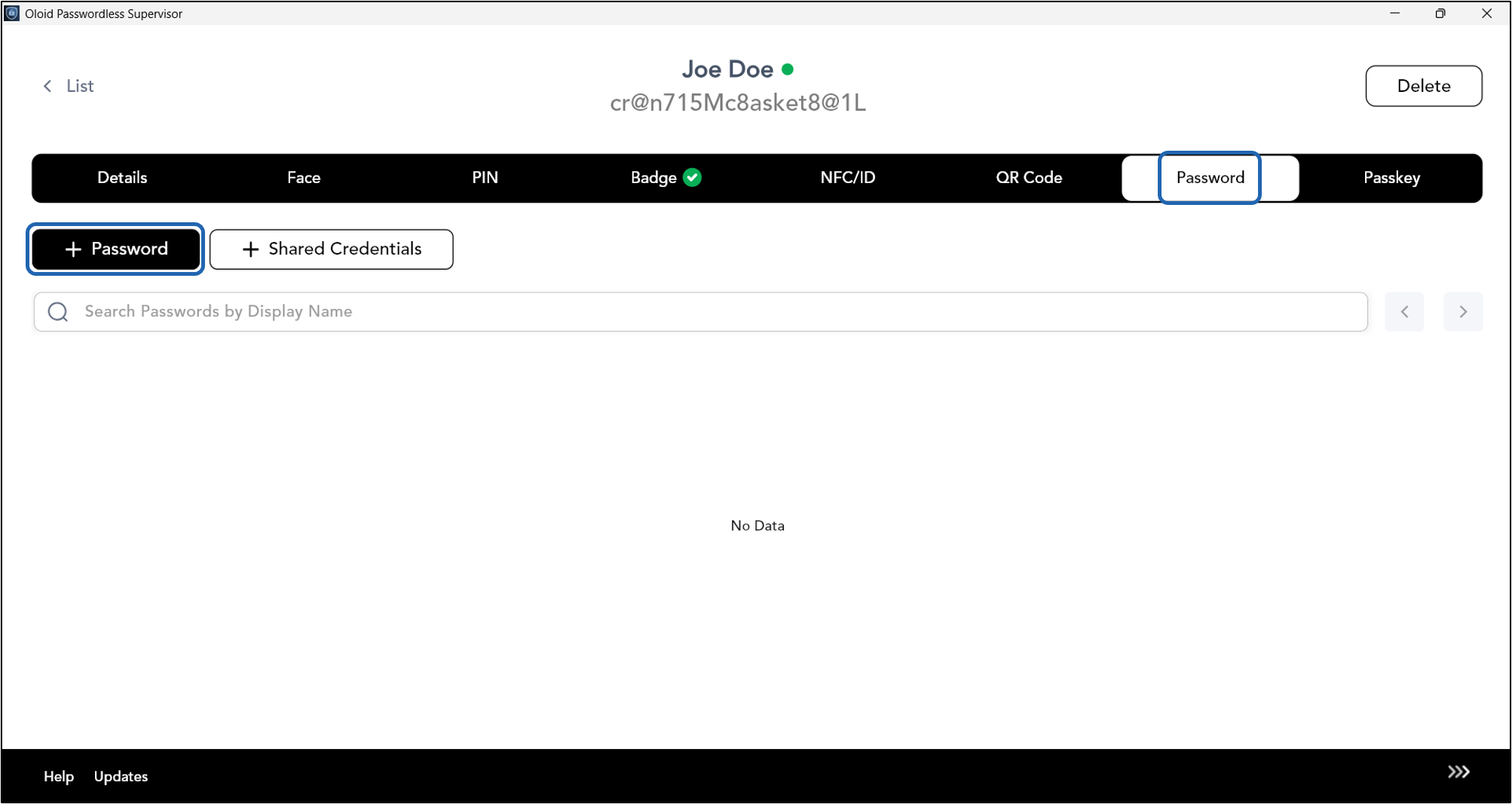This screenshot has width=1512, height=804.
Task: Open the Details tab
Action: click(122, 178)
